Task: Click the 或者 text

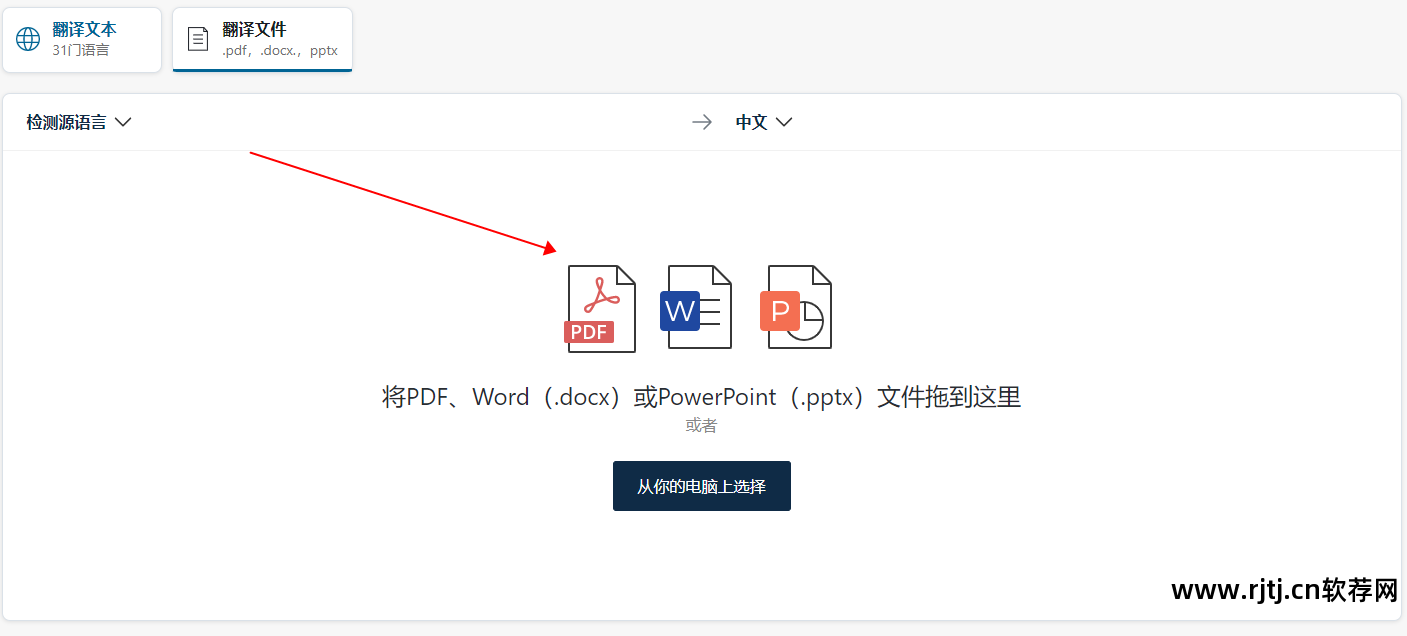Action: (702, 426)
